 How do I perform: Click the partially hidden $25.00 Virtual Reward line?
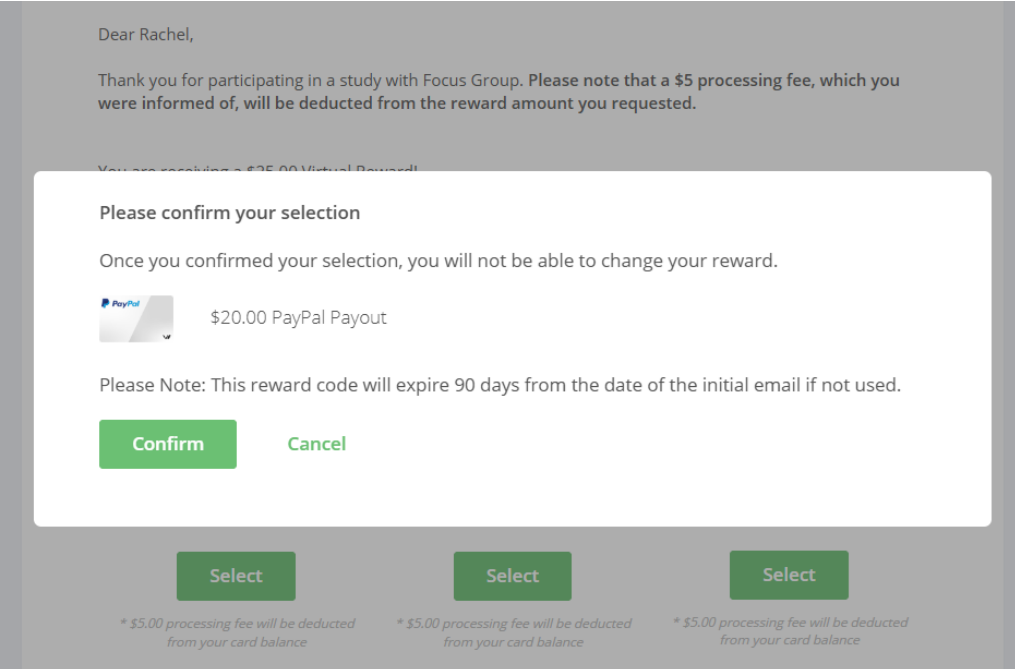pyautogui.click(x=258, y=168)
